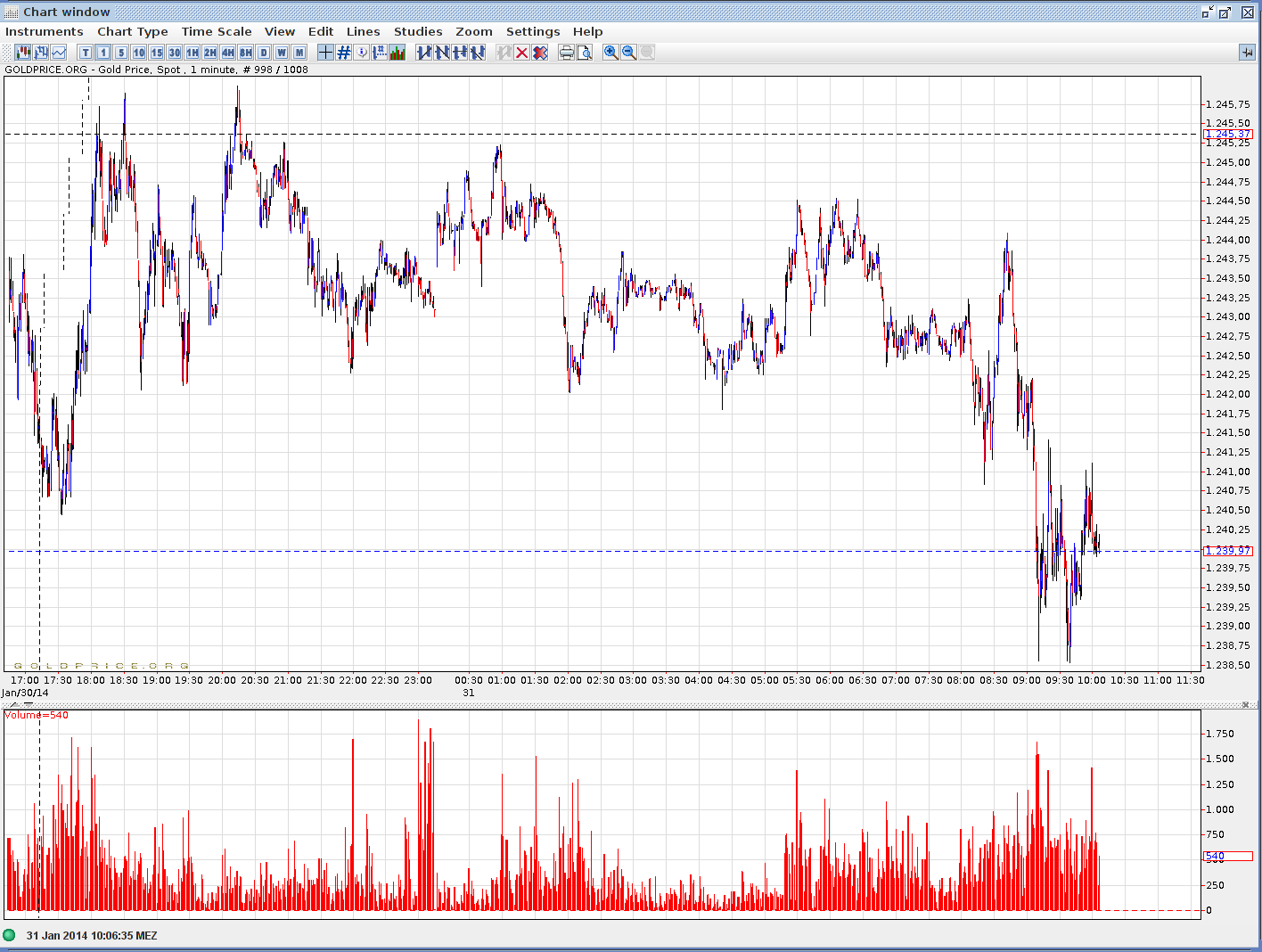
Task: Toggle the crosshair cursor tool
Action: (325, 52)
